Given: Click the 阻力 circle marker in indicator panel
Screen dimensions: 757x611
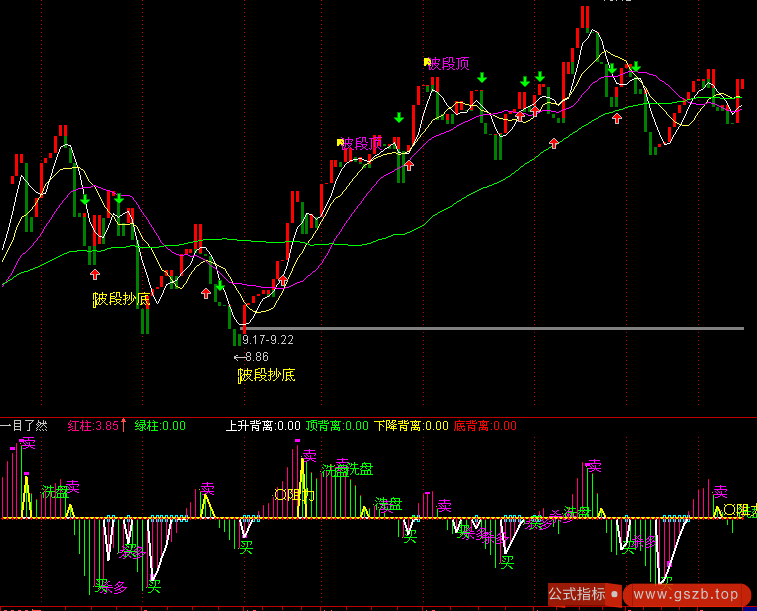Looking at the screenshot, I should [x=294, y=494].
